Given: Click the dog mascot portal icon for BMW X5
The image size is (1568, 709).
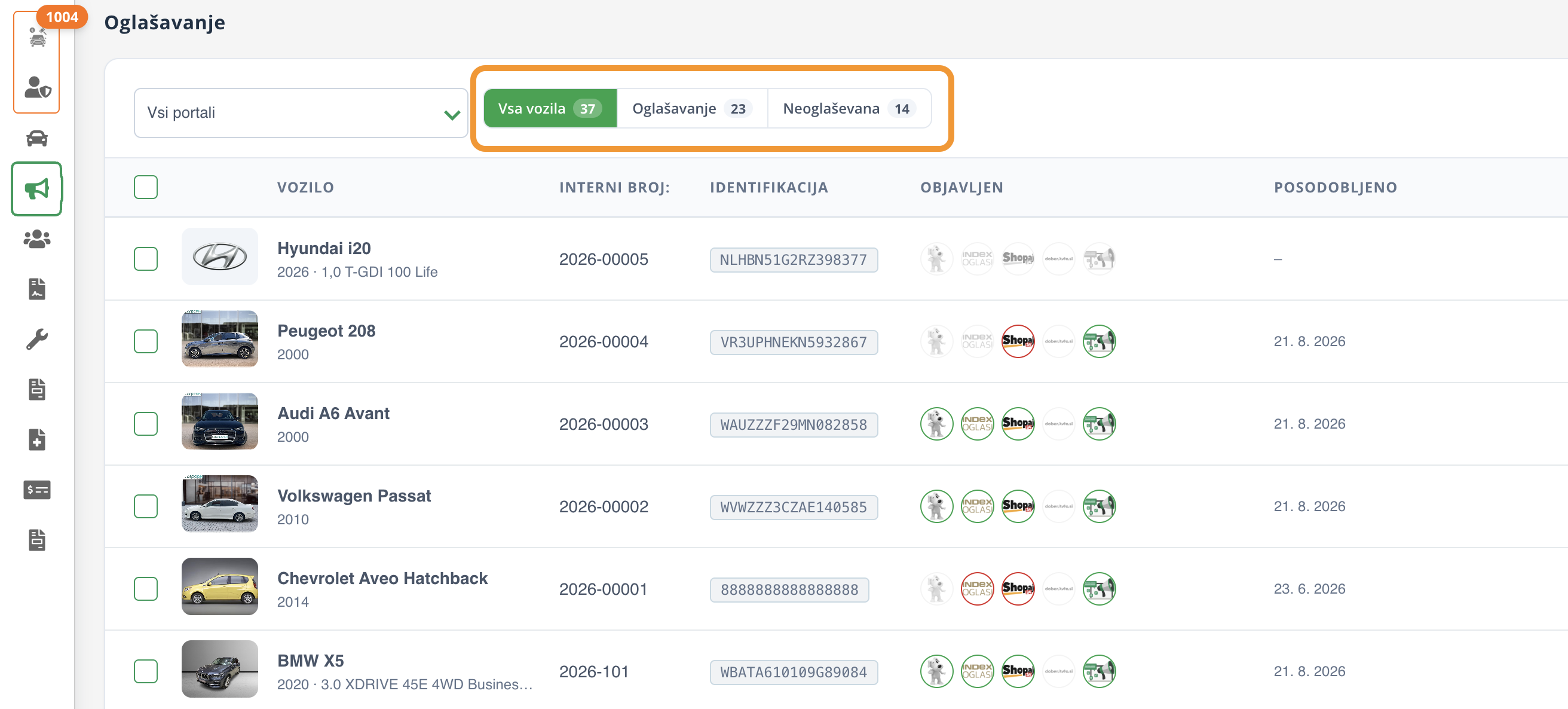Looking at the screenshot, I should 936,671.
